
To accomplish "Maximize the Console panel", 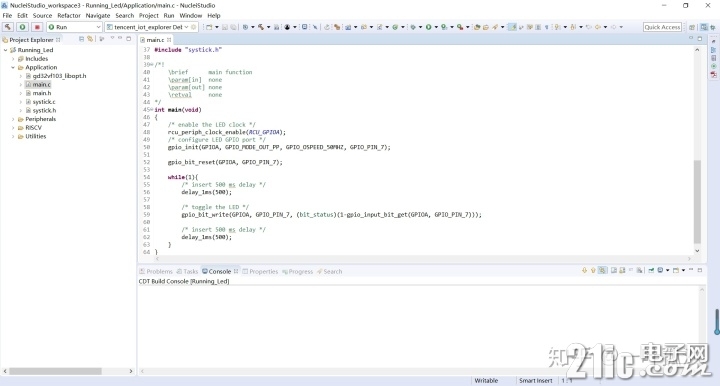I will point(700,270).
